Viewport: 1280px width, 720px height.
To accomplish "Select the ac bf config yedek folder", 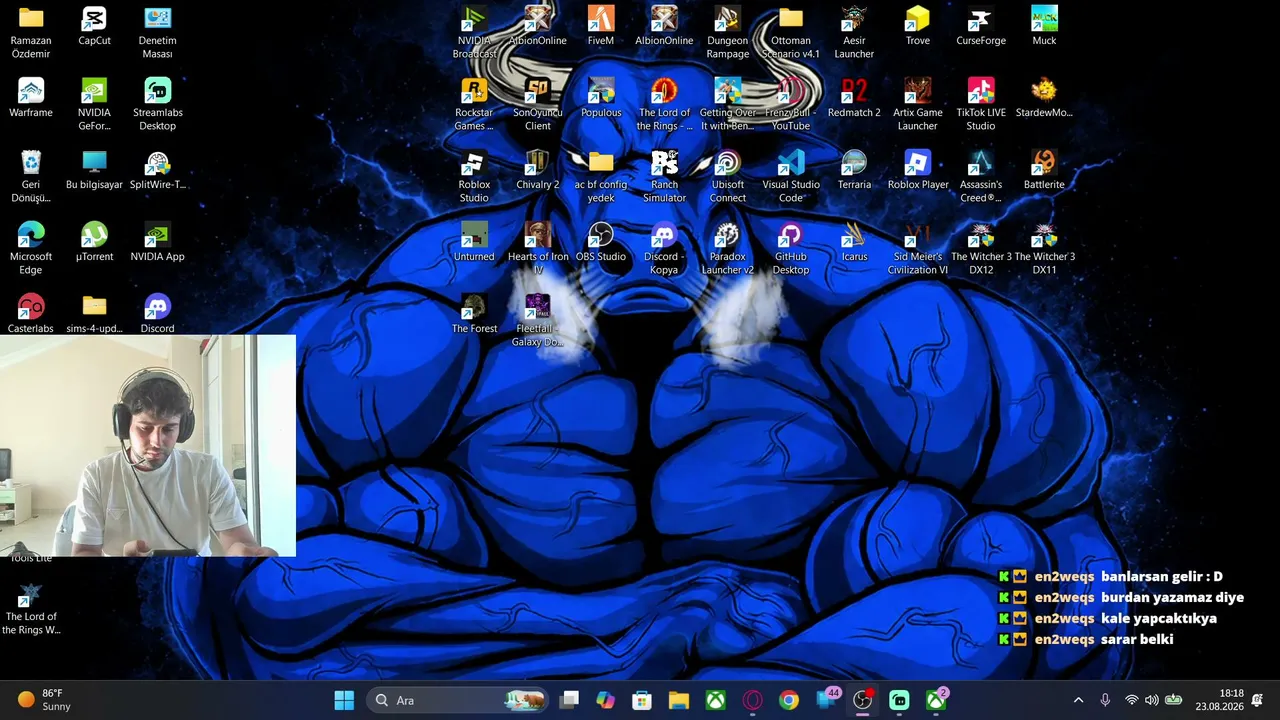I will (x=601, y=177).
